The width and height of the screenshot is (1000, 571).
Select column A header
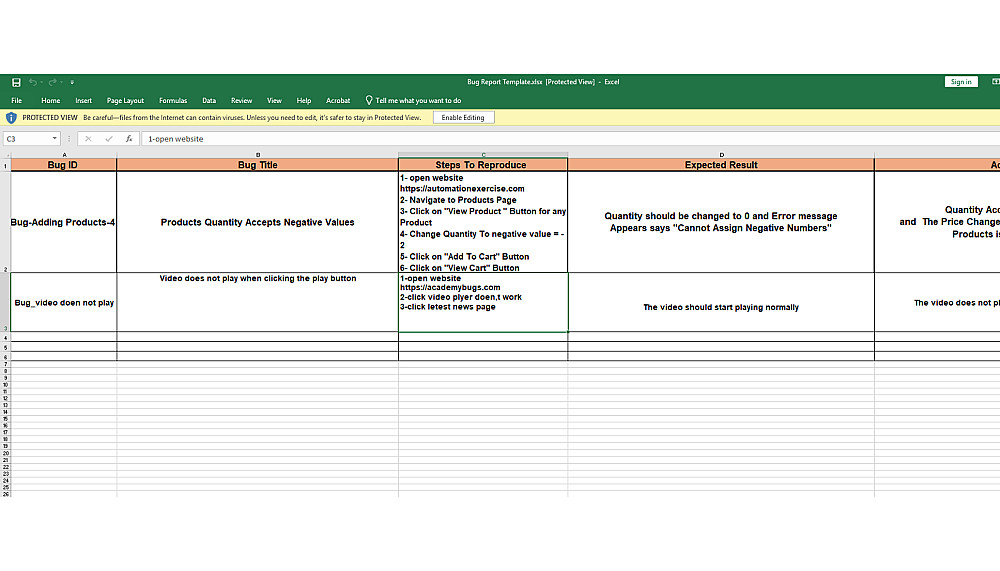[x=64, y=154]
